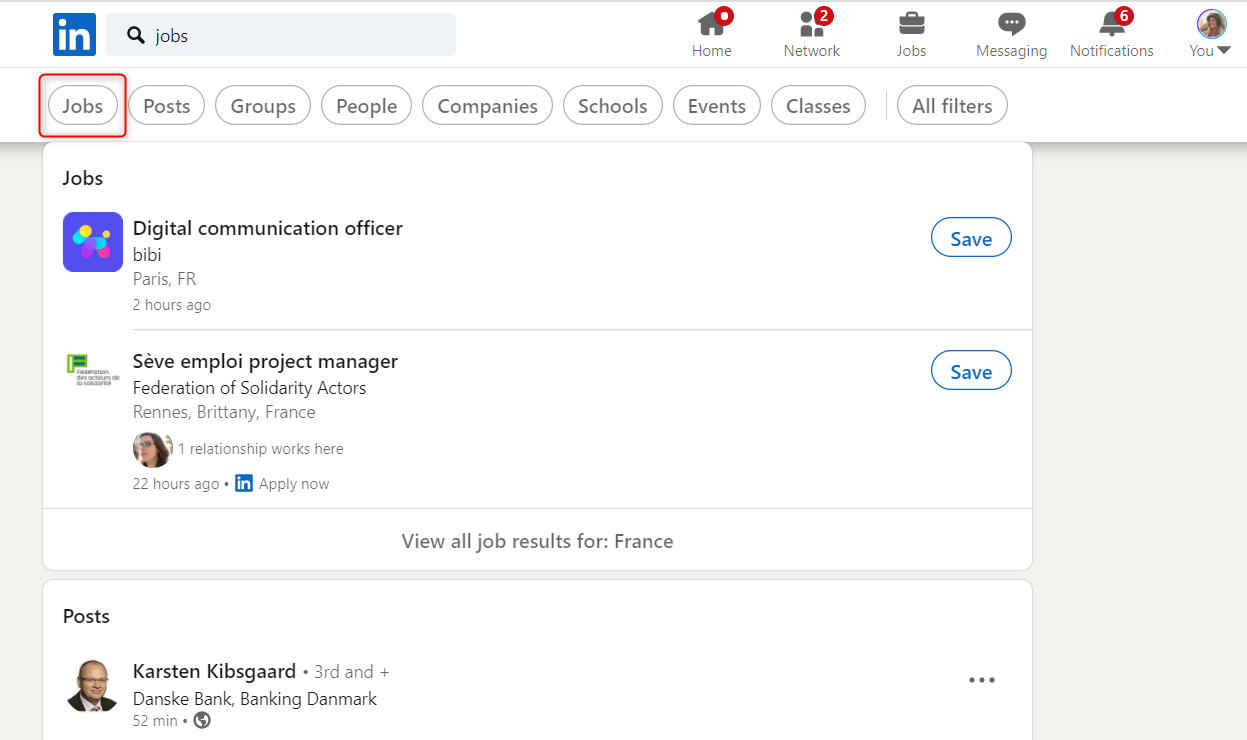The image size is (1247, 740).
Task: Select the Companies filter tab
Action: click(x=487, y=106)
